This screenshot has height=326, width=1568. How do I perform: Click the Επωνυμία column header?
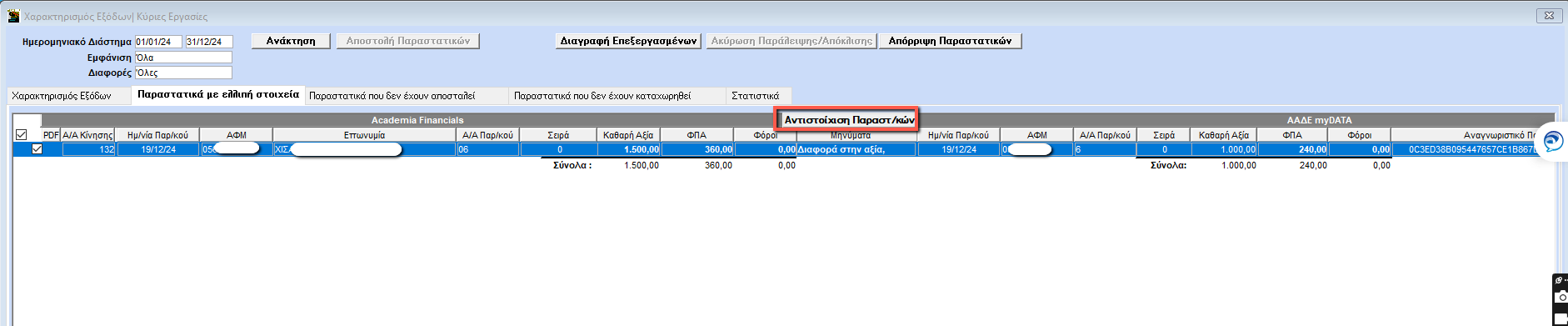point(364,135)
